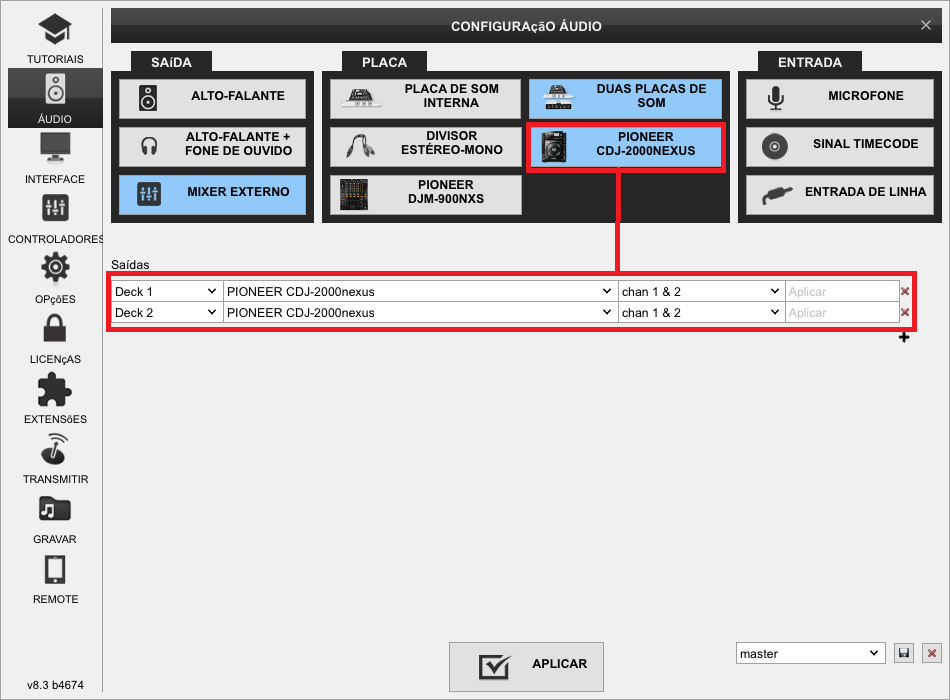Viewport: 950px width, 700px height.
Task: Remove the Deck 2 output row
Action: pos(905,313)
